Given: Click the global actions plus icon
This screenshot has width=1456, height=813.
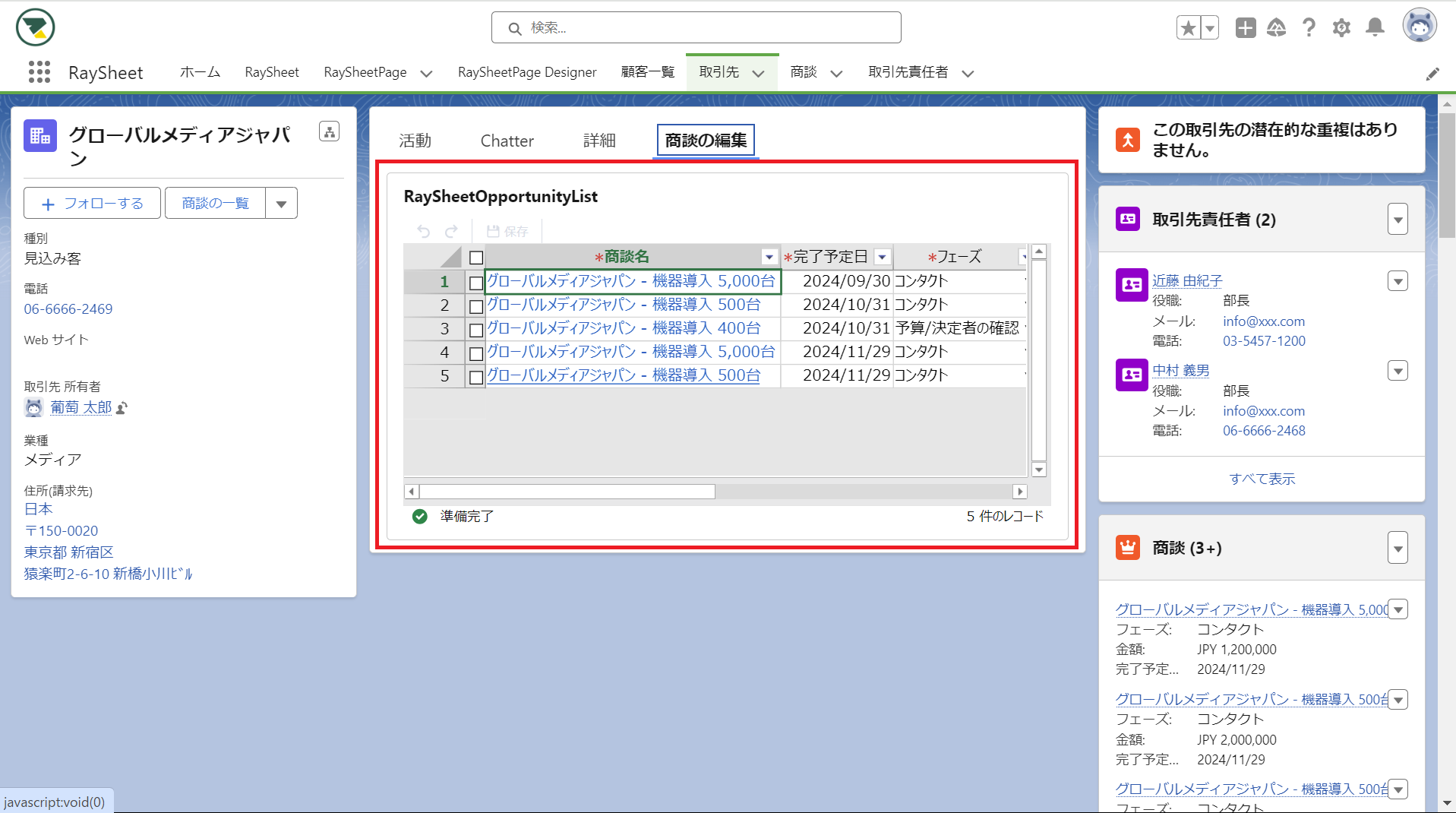Looking at the screenshot, I should pos(1246,28).
